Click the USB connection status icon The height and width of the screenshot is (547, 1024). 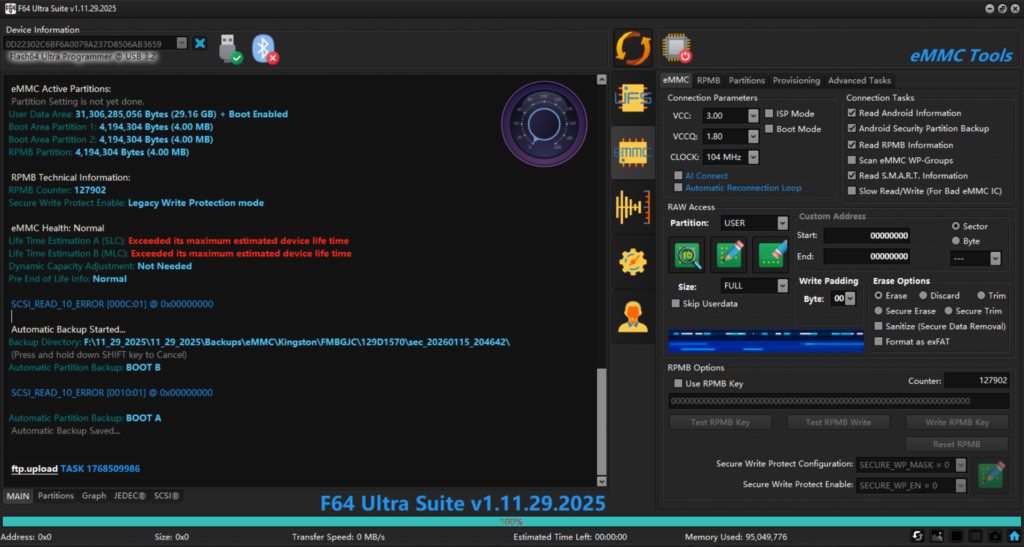click(229, 49)
